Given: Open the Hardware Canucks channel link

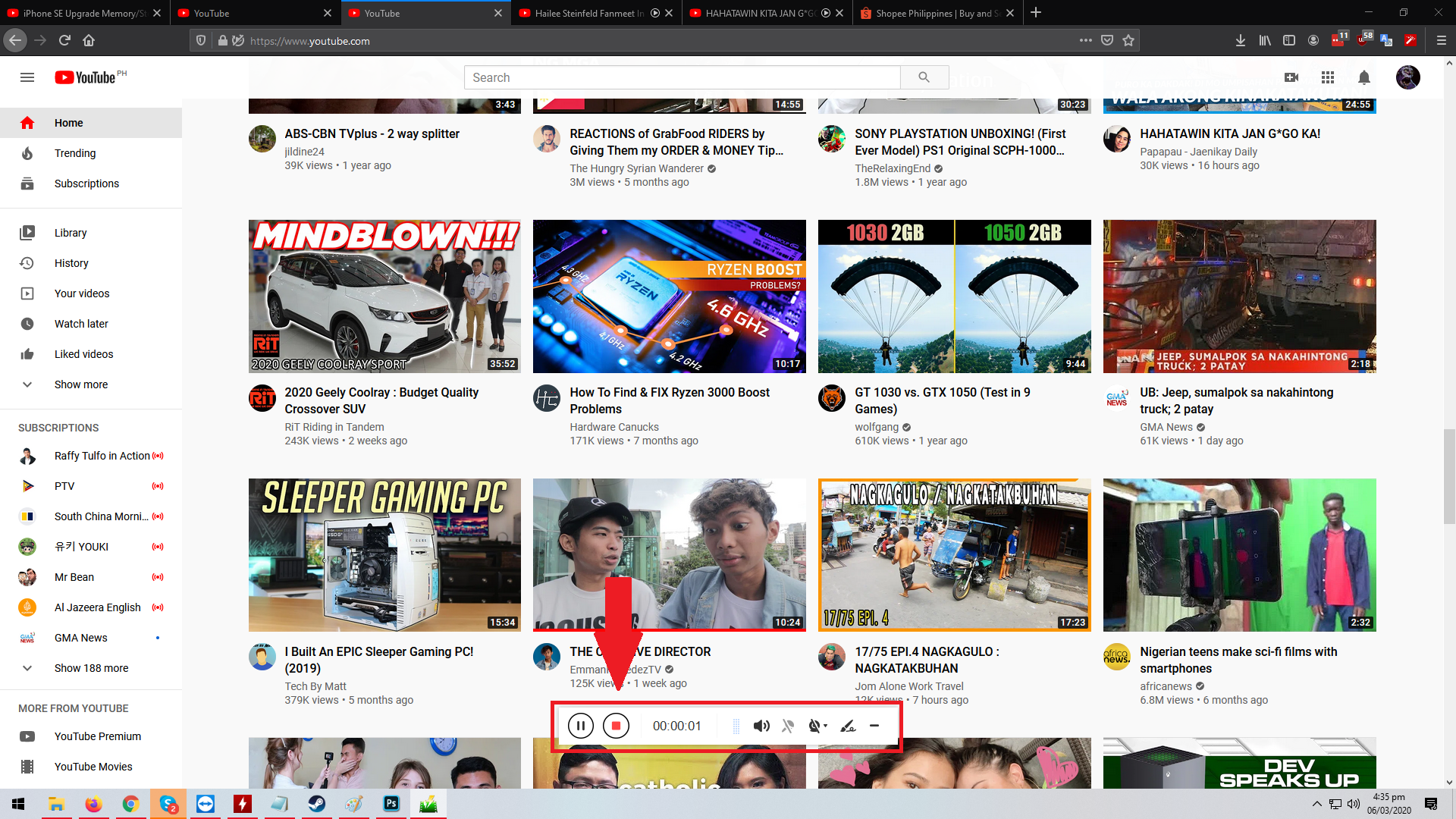Looking at the screenshot, I should tap(613, 427).
